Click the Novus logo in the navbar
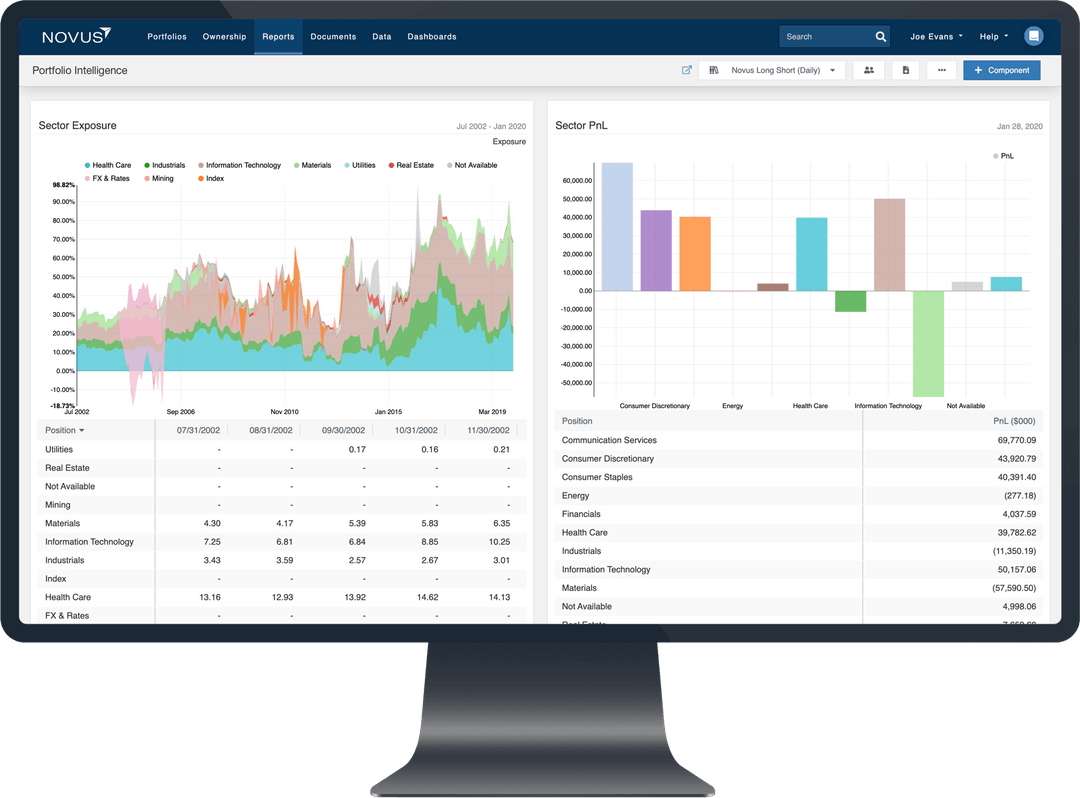1080x798 pixels. tap(76, 35)
